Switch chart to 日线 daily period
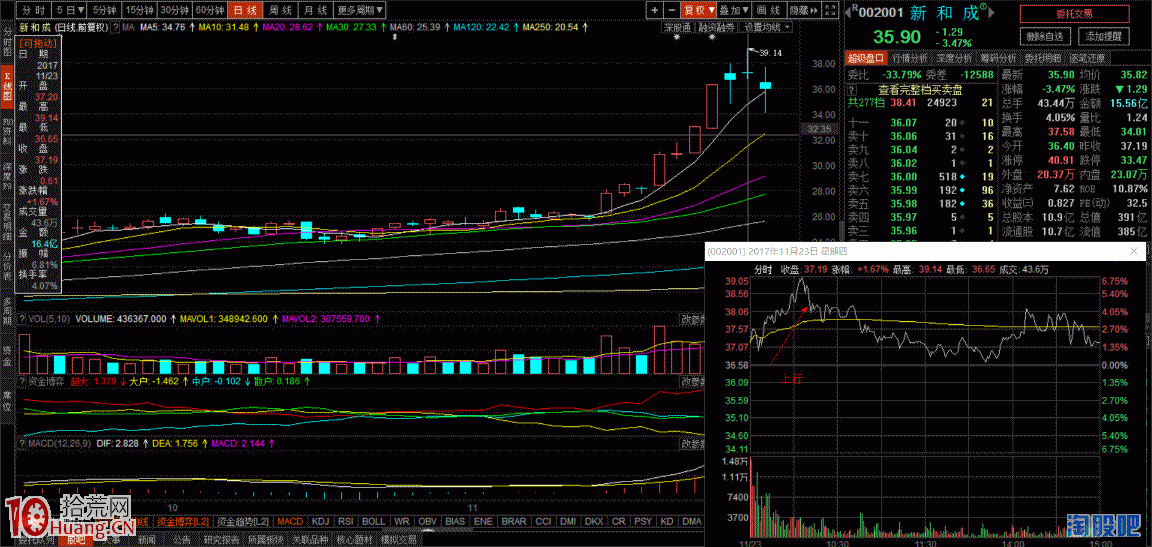Screen dimensions: 1152x547 [241, 9]
